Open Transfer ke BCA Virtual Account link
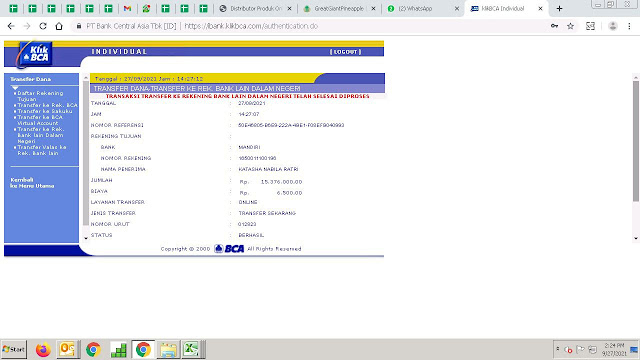640x360 pixels. [x=40, y=120]
